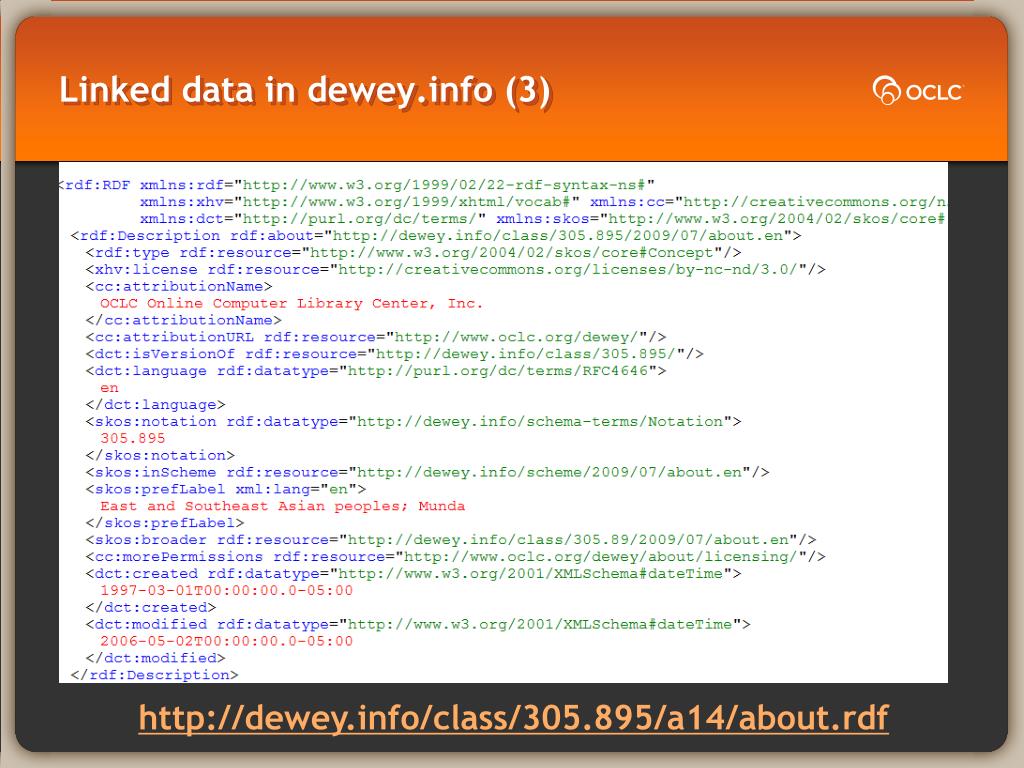Click the created date '1997-03-01T00:00:00.0-05:00'
This screenshot has height=768, width=1024.
point(226,590)
